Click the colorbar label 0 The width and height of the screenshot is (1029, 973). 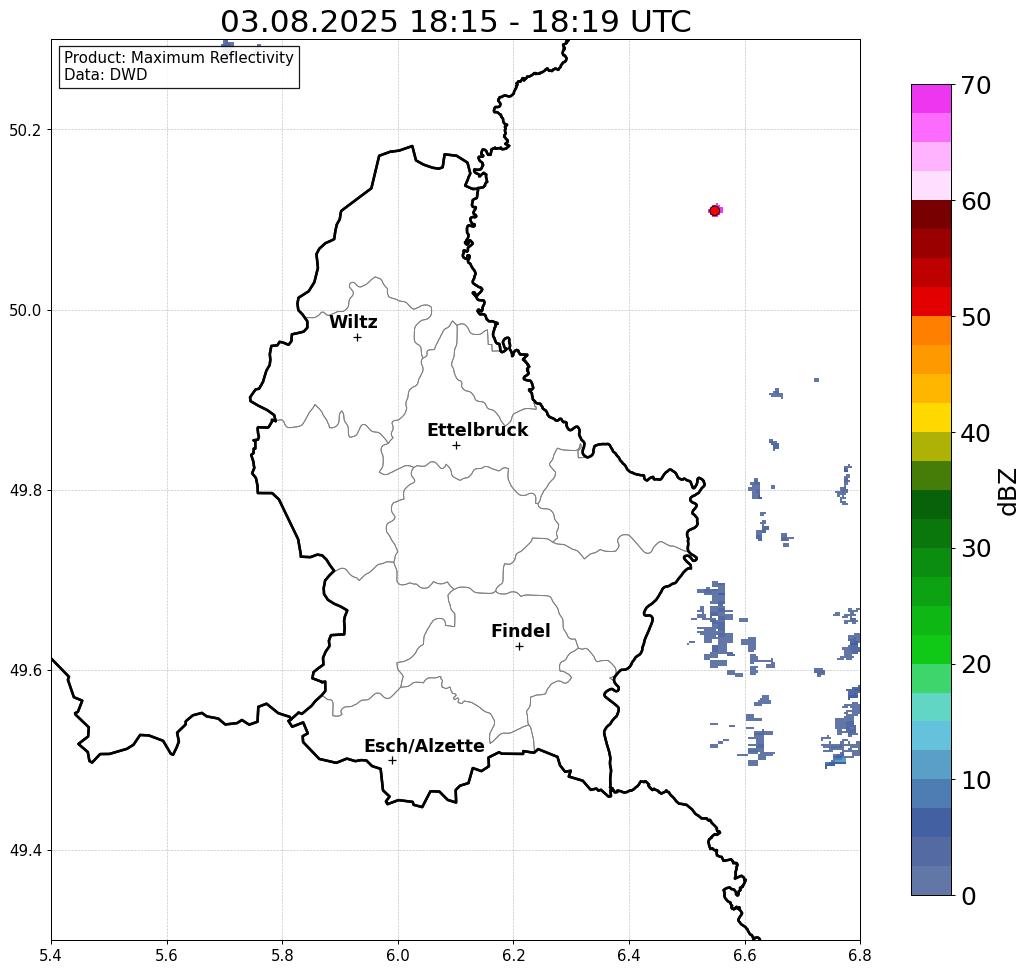(x=969, y=896)
